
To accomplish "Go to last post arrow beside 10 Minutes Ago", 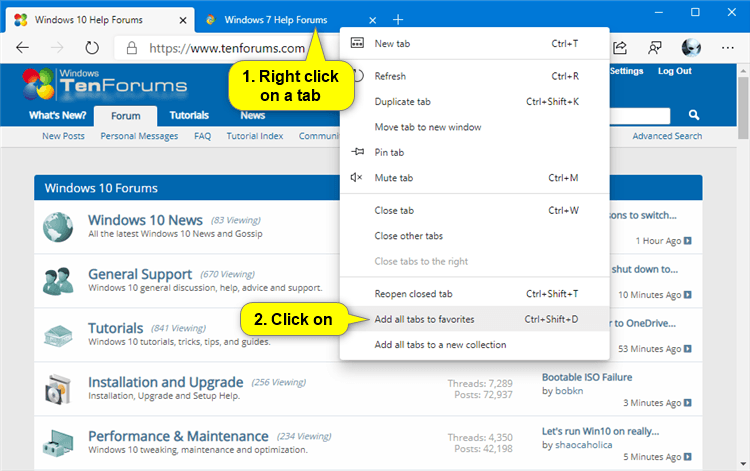I will click(x=687, y=295).
